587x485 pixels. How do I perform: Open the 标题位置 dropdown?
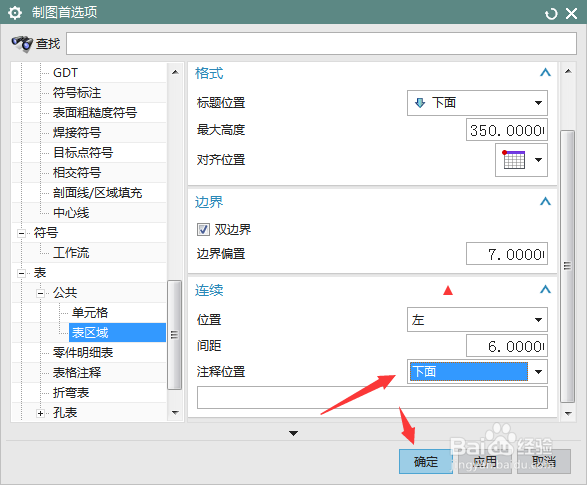coord(477,103)
